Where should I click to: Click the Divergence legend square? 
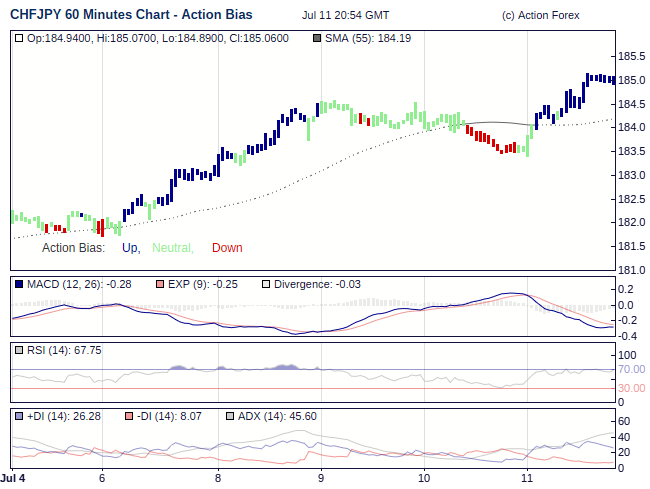[265, 285]
